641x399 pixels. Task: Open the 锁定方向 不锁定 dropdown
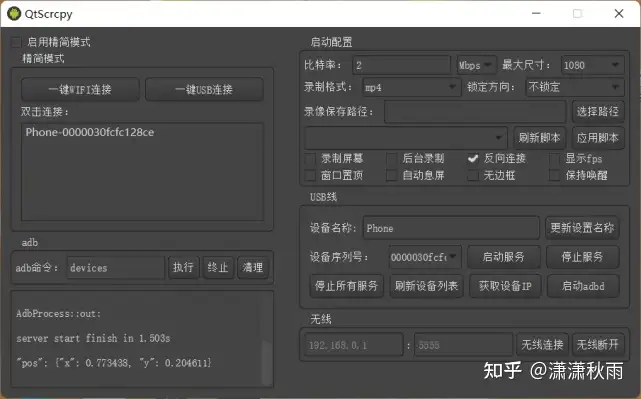point(574,87)
